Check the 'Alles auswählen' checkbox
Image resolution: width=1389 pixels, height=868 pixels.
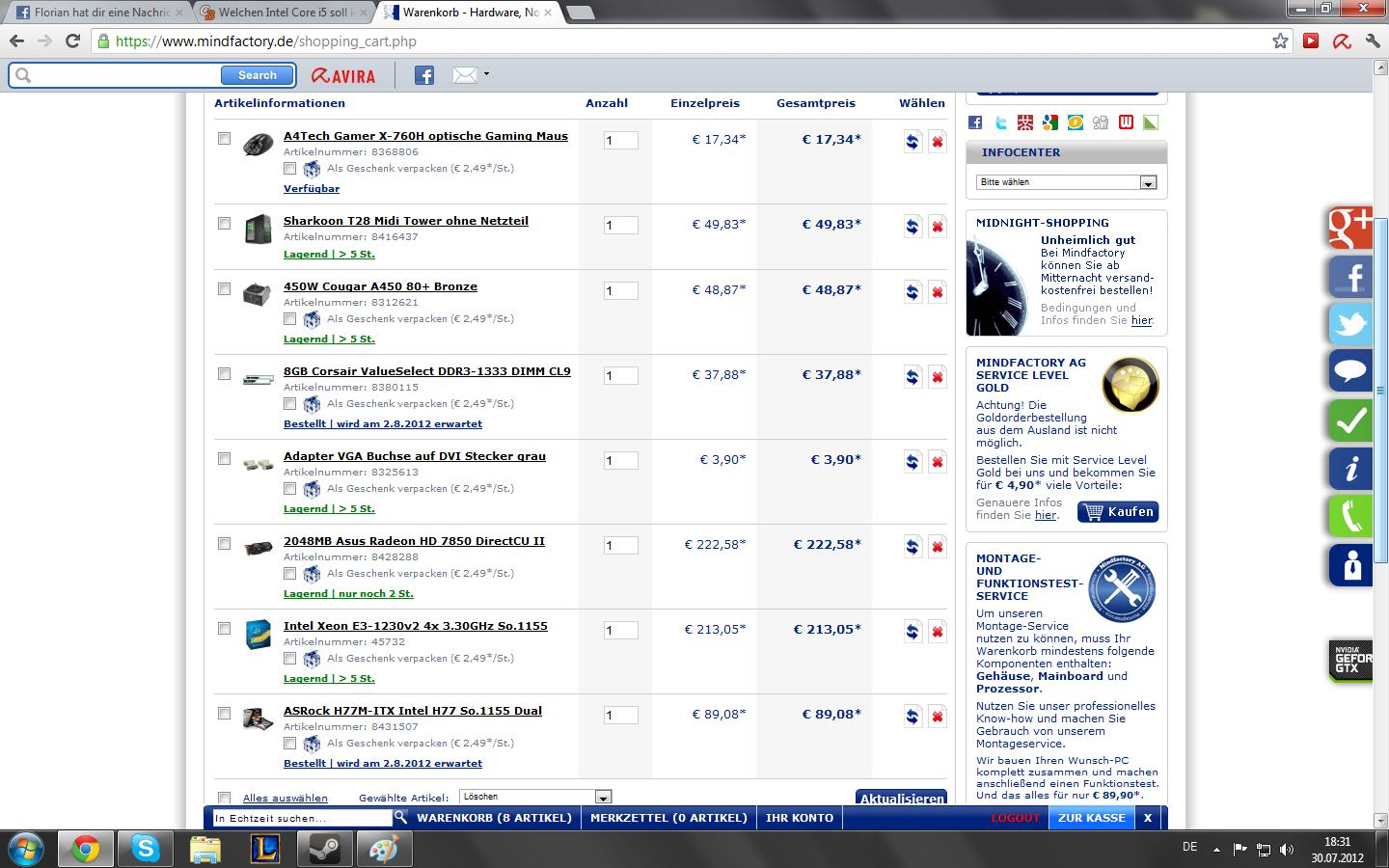tap(224, 798)
